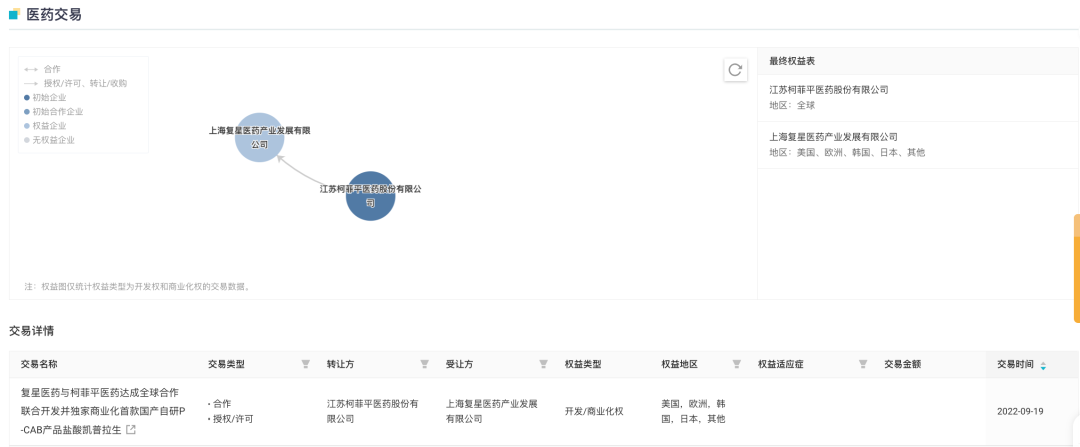Click 合作 legend entry
The image size is (1080, 447).
tap(42, 70)
